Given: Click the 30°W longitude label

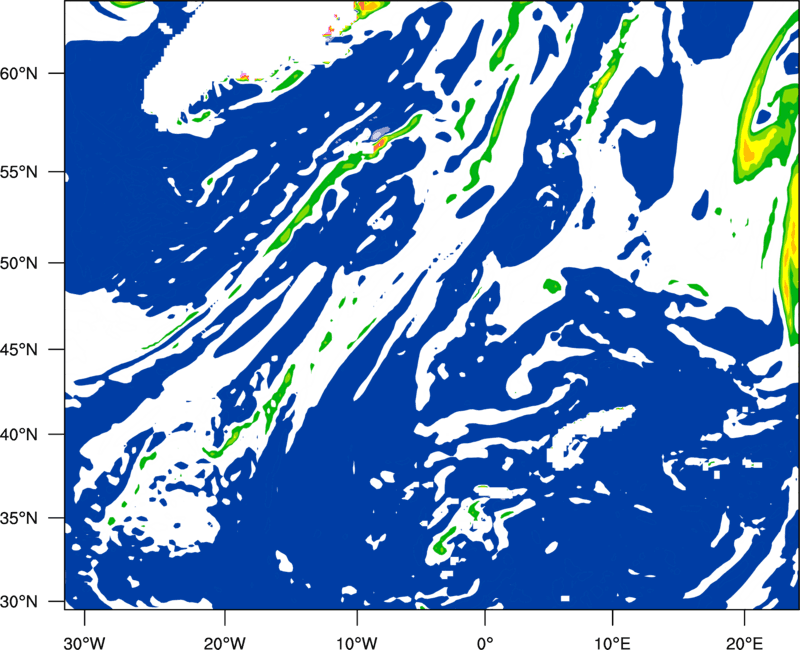Looking at the screenshot, I should [85, 642].
